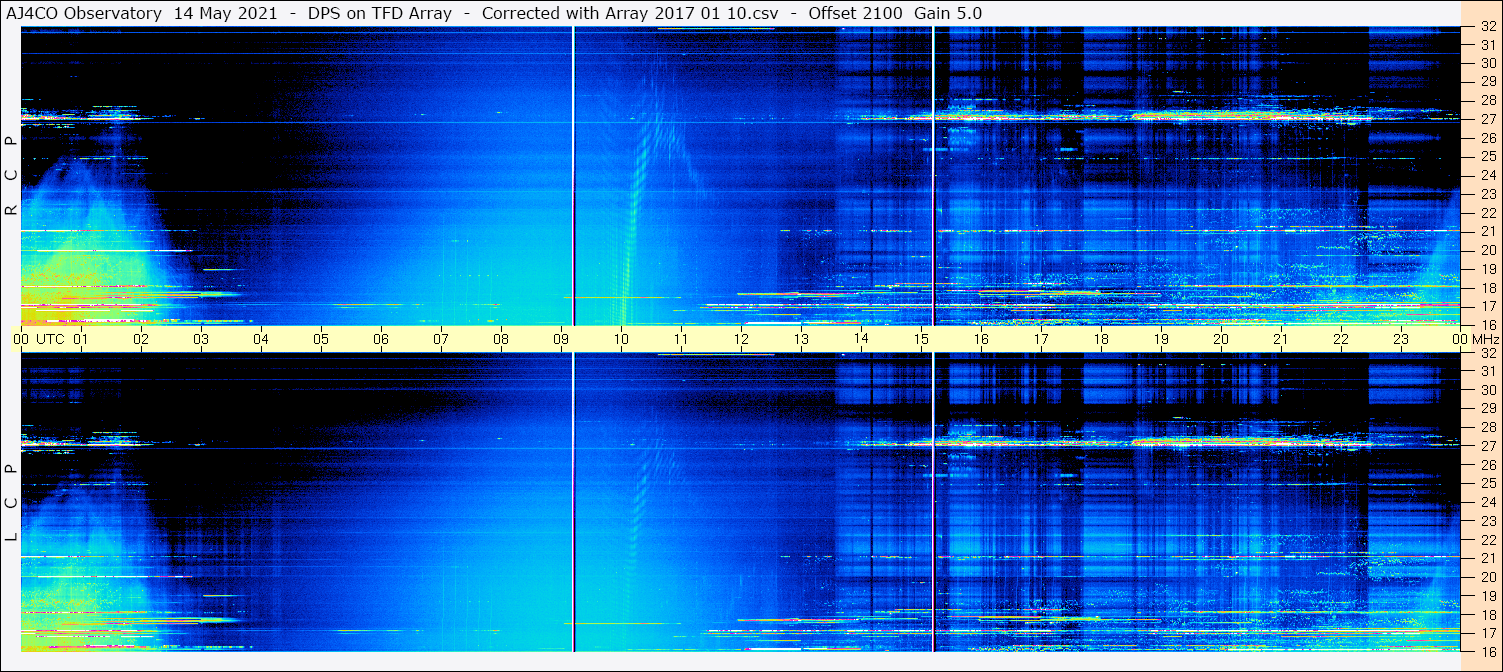Screen dimensions: 1503x672
Task: Click the white vertical marker after 09 UTC in LCP panel
Action: [x=573, y=502]
